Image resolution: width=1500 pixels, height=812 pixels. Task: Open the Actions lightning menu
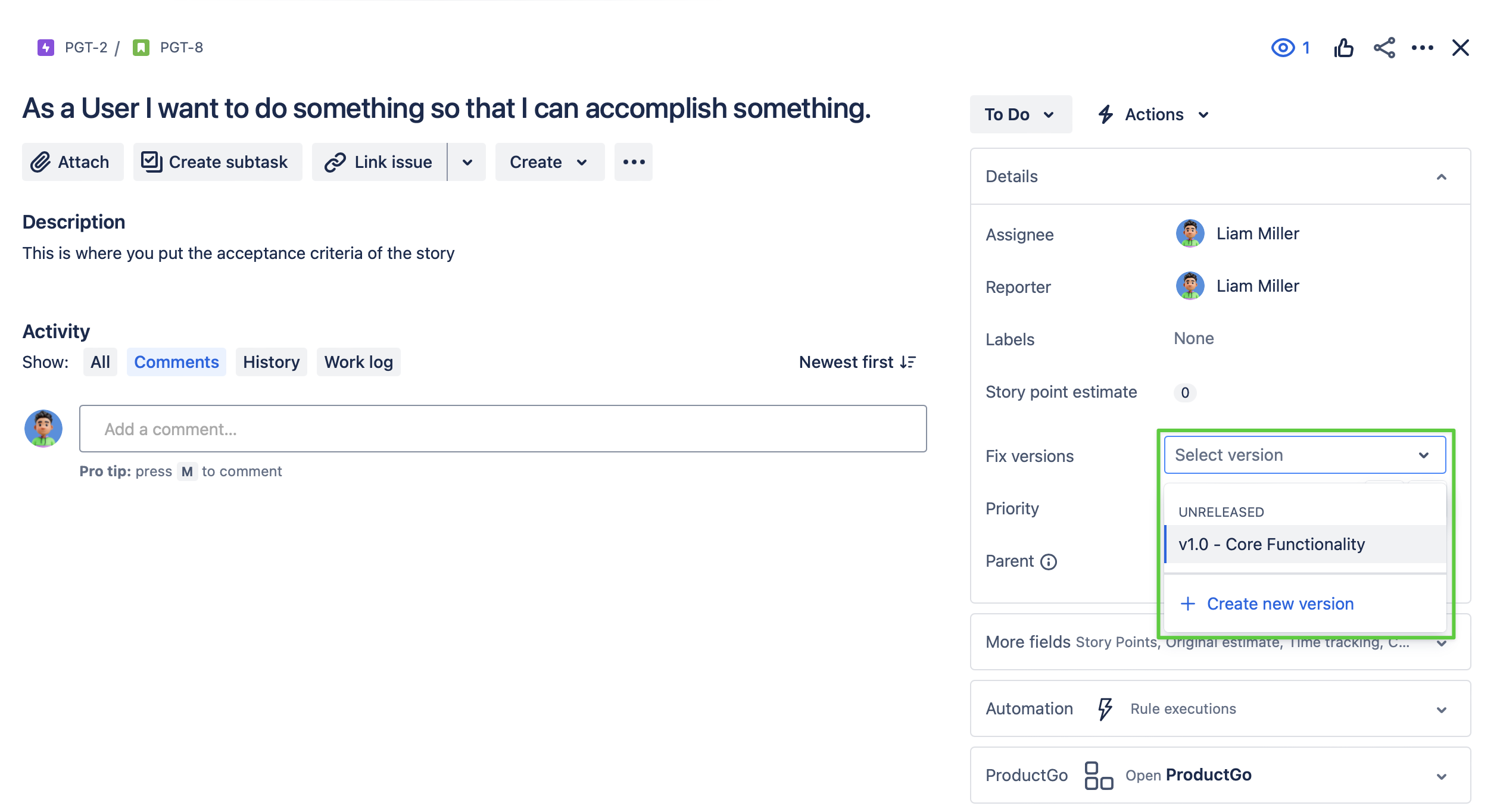coord(1153,114)
